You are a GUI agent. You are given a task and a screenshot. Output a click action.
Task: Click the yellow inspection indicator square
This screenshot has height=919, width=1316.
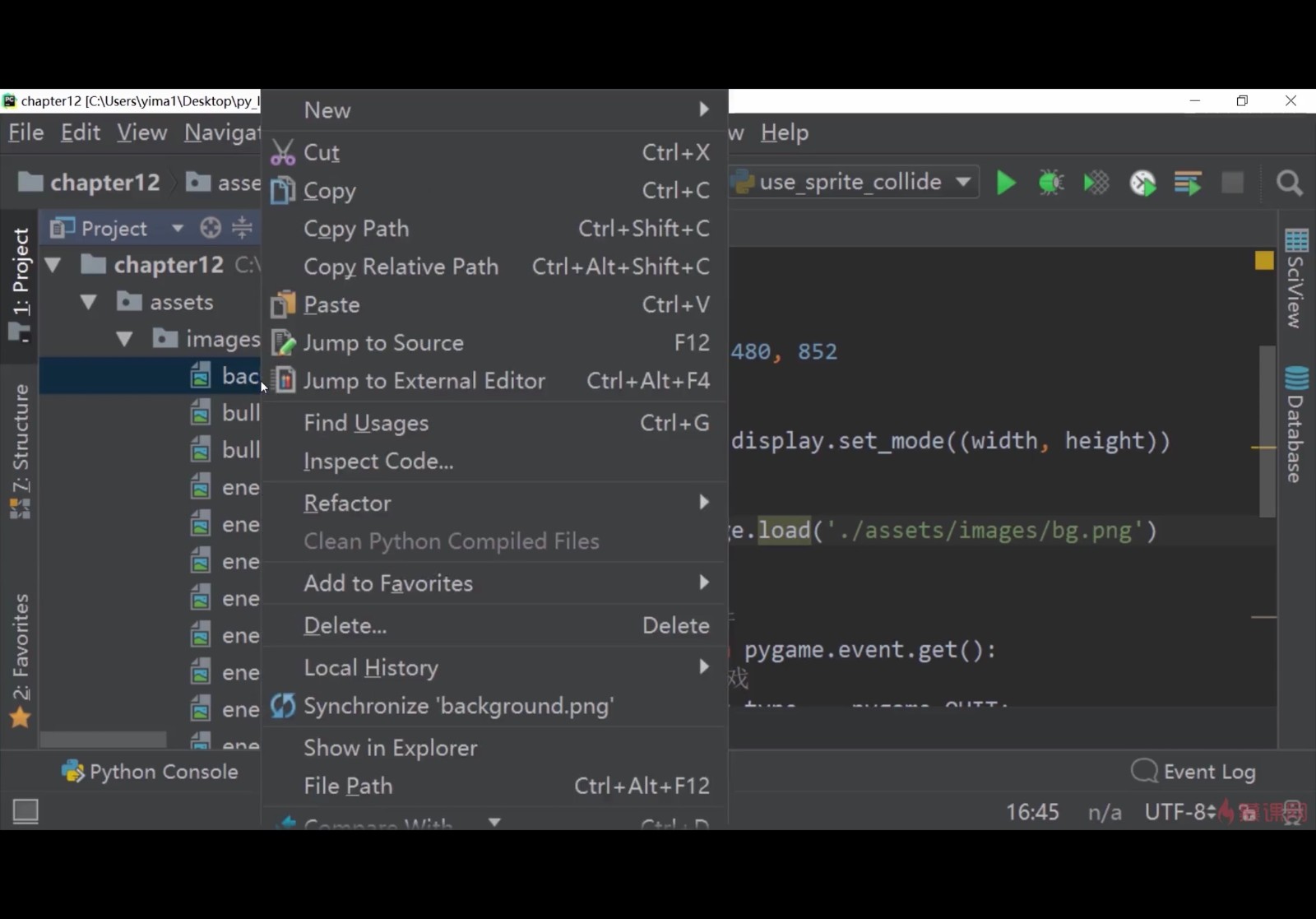click(1264, 261)
